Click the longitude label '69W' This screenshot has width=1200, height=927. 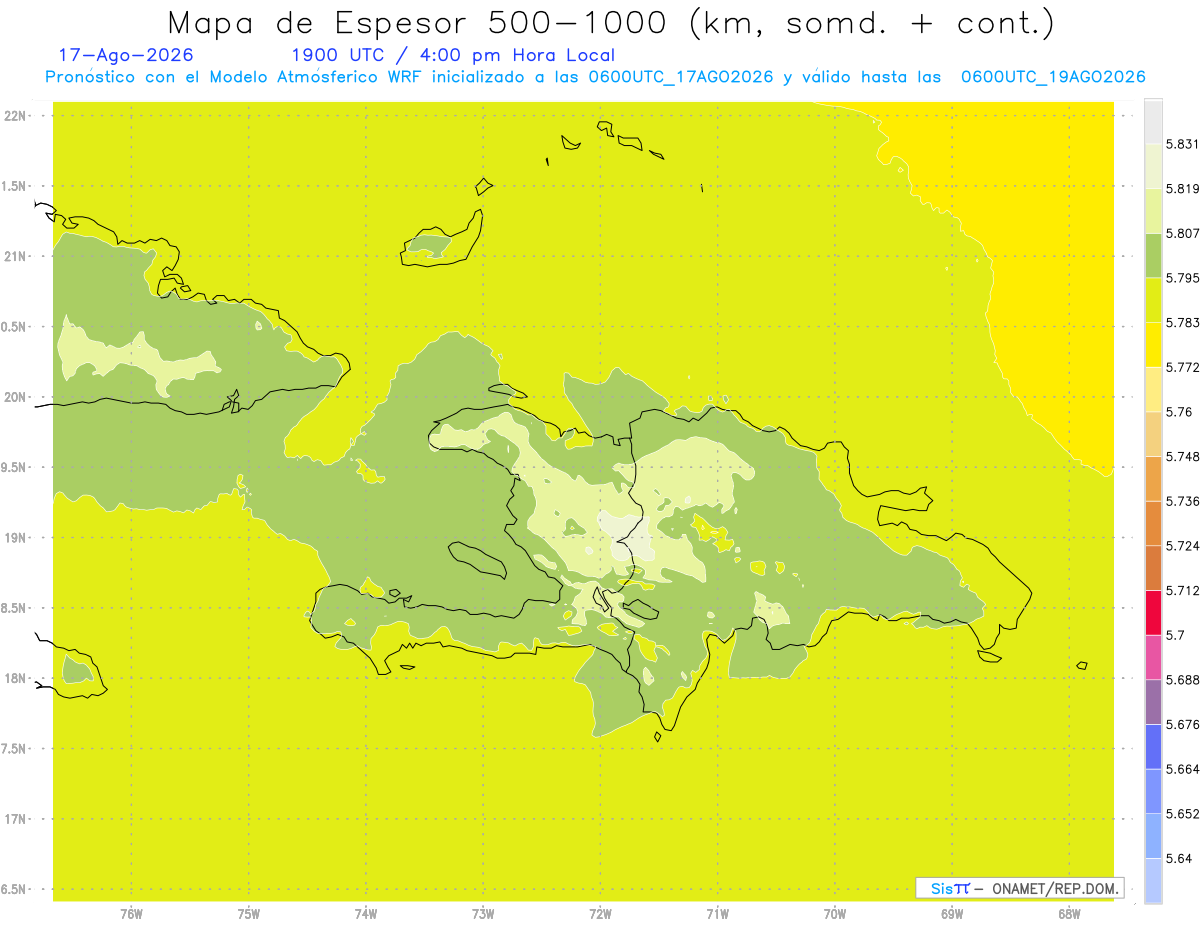click(952, 913)
